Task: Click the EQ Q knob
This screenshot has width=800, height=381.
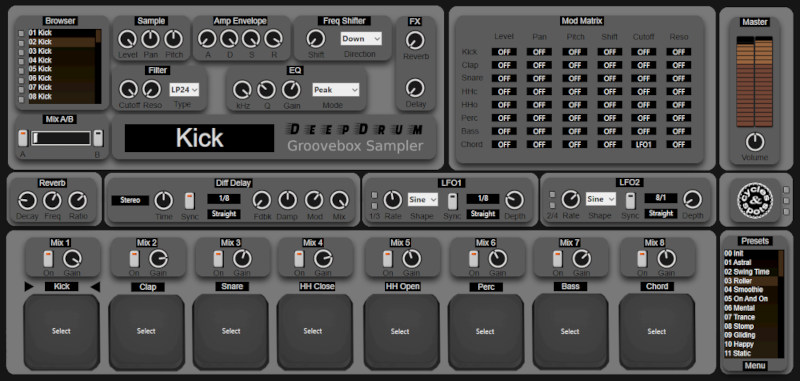Action: click(266, 90)
